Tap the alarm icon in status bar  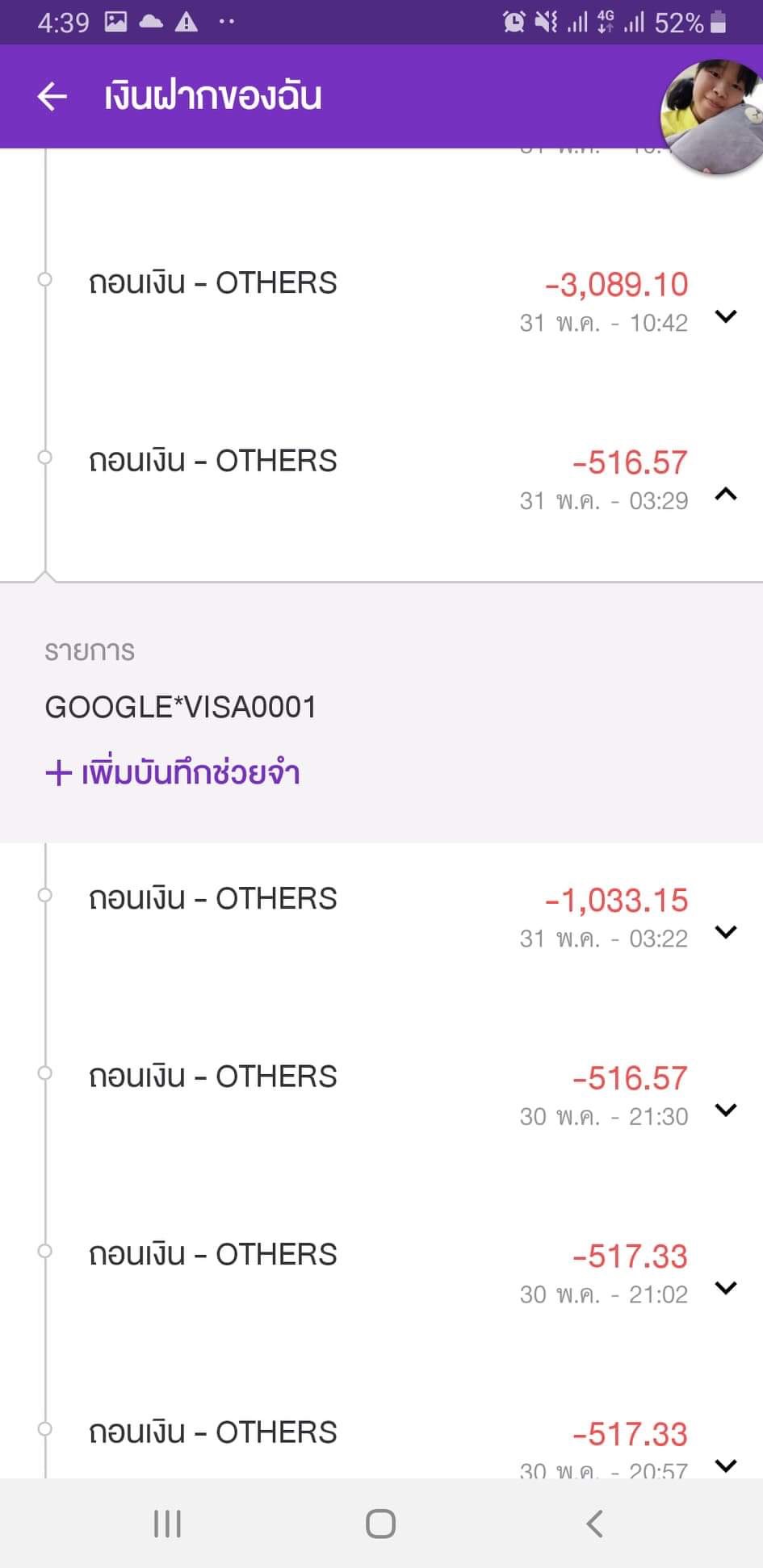514,23
